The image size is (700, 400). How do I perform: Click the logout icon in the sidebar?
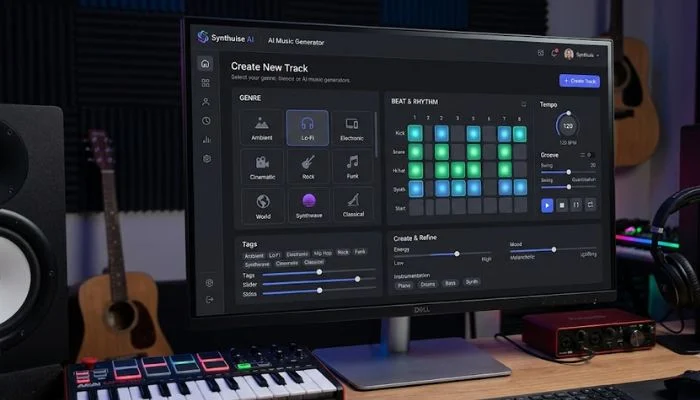(209, 300)
